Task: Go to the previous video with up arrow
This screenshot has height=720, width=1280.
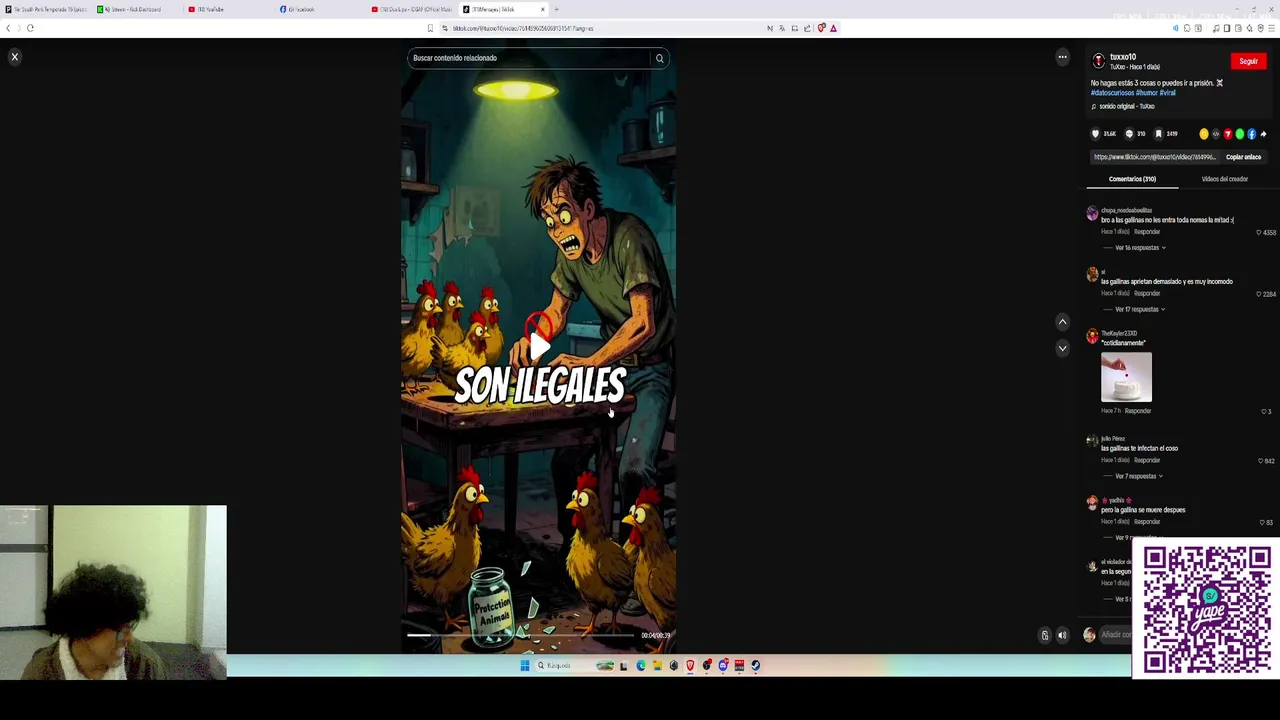Action: [1062, 322]
